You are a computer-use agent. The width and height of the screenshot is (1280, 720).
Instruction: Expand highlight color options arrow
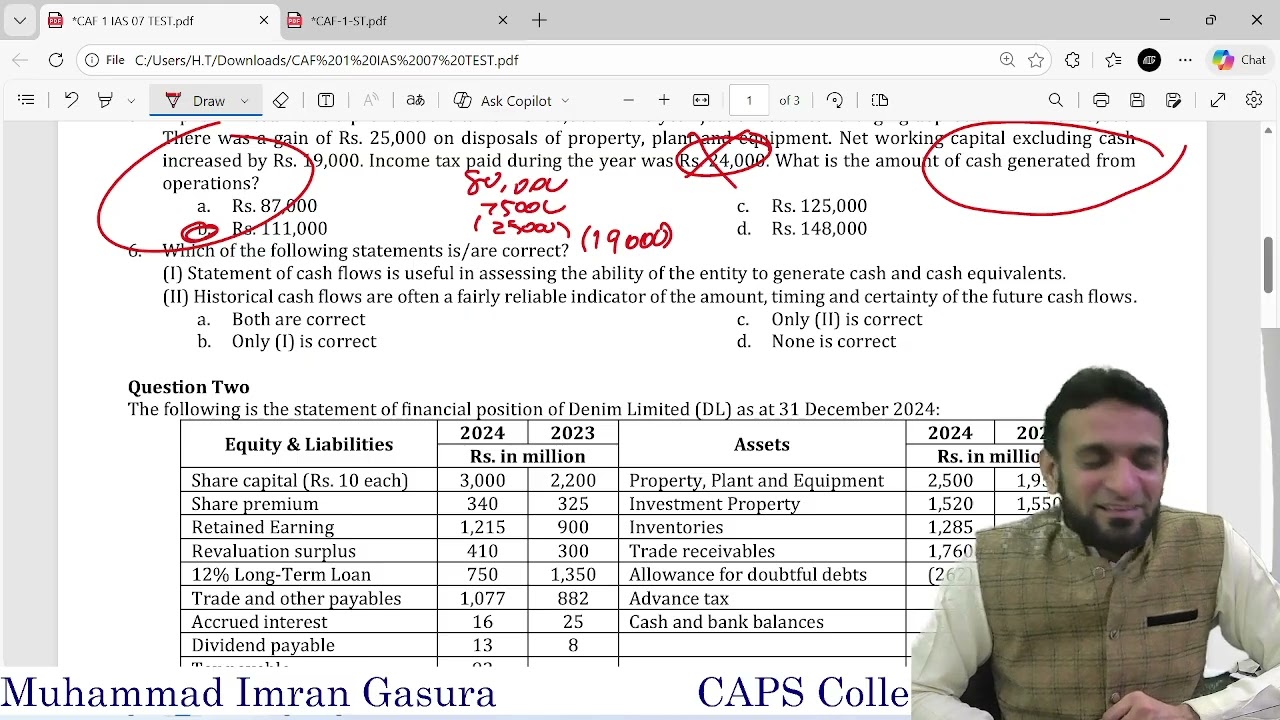(131, 101)
